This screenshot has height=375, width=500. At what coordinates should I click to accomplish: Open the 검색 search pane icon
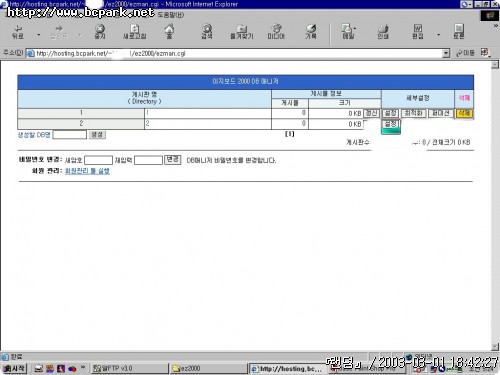click(207, 32)
